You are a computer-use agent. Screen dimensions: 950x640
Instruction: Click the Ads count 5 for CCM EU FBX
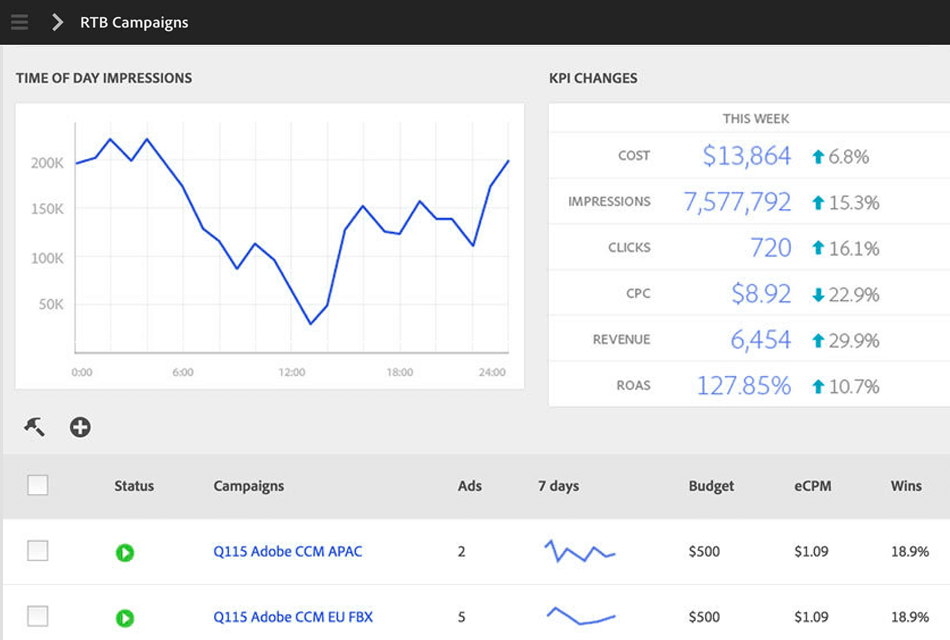coord(462,617)
